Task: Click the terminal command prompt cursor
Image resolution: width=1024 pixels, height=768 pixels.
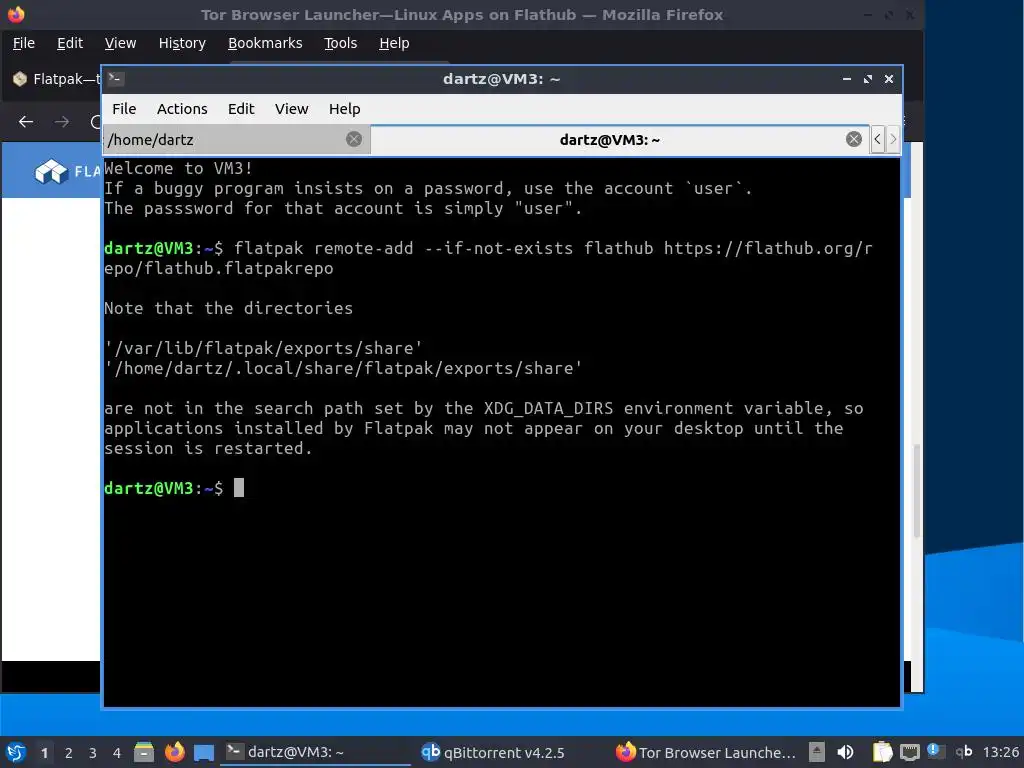Action: tap(239, 488)
